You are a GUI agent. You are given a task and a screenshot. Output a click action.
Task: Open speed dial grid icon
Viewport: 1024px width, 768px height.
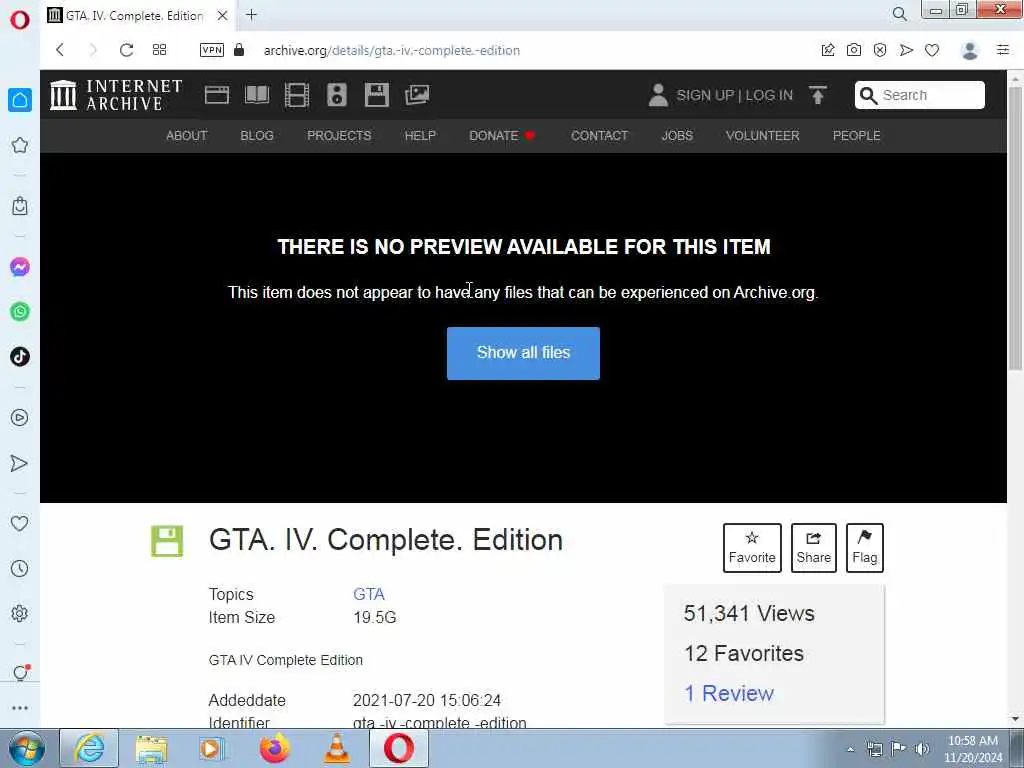[159, 50]
